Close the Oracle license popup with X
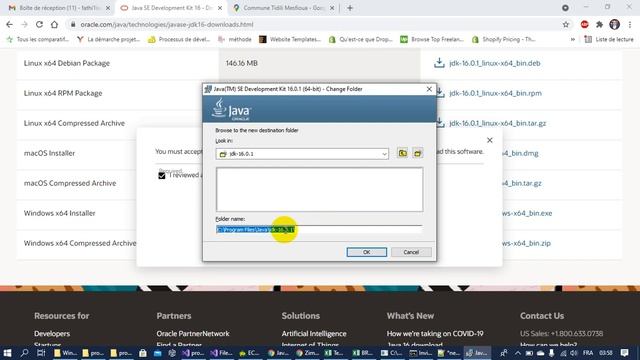This screenshot has height=360, width=640. (490, 140)
